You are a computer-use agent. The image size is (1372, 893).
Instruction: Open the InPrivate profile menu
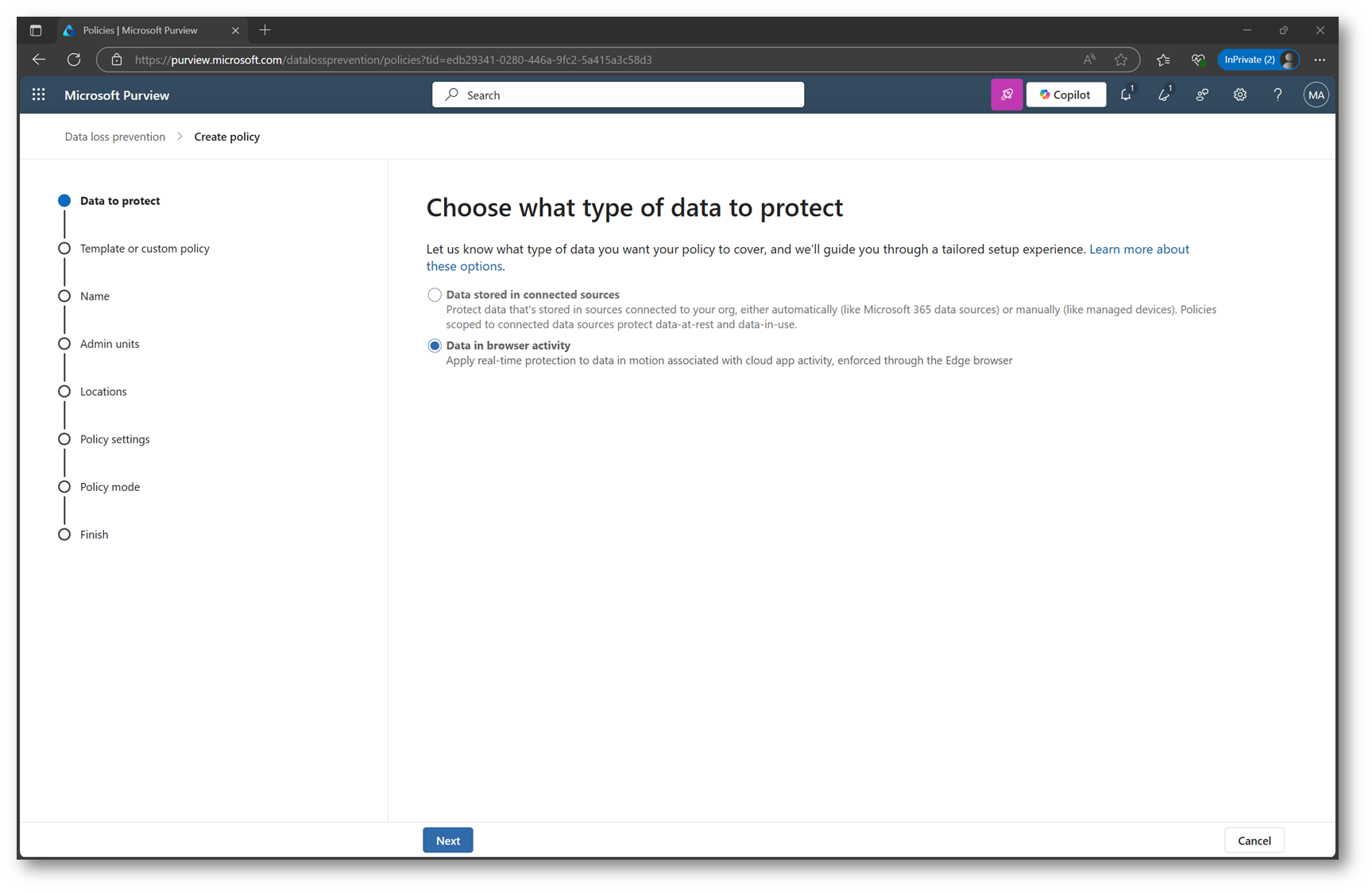(1258, 60)
